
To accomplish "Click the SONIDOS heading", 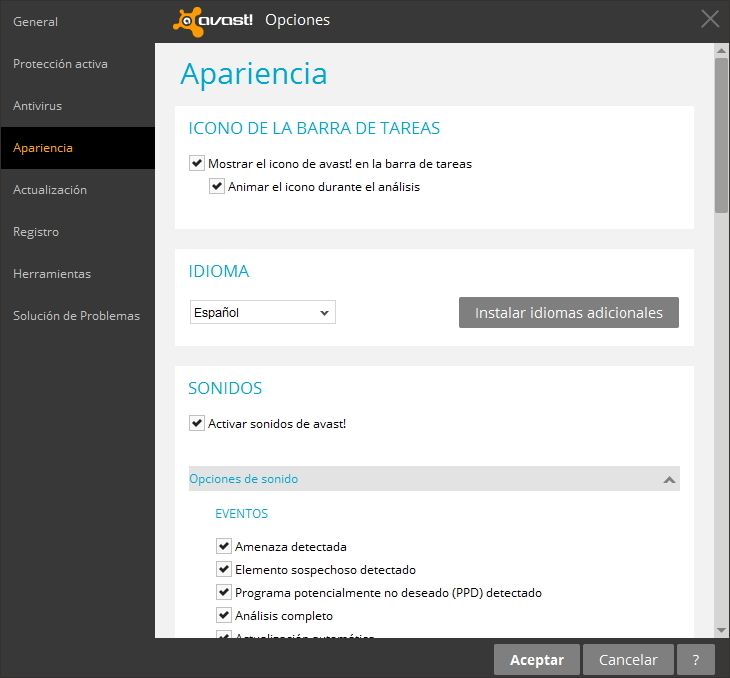I will click(x=225, y=388).
